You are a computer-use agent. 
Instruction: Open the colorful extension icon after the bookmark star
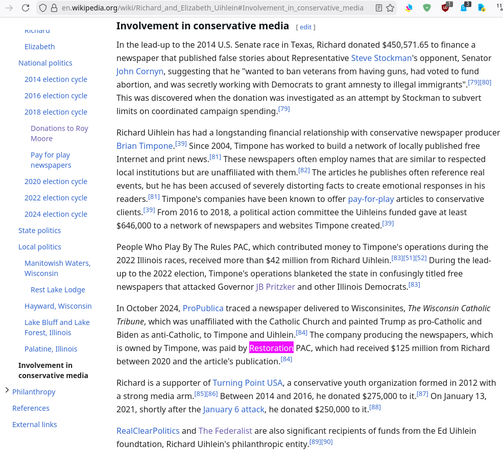click(409, 8)
